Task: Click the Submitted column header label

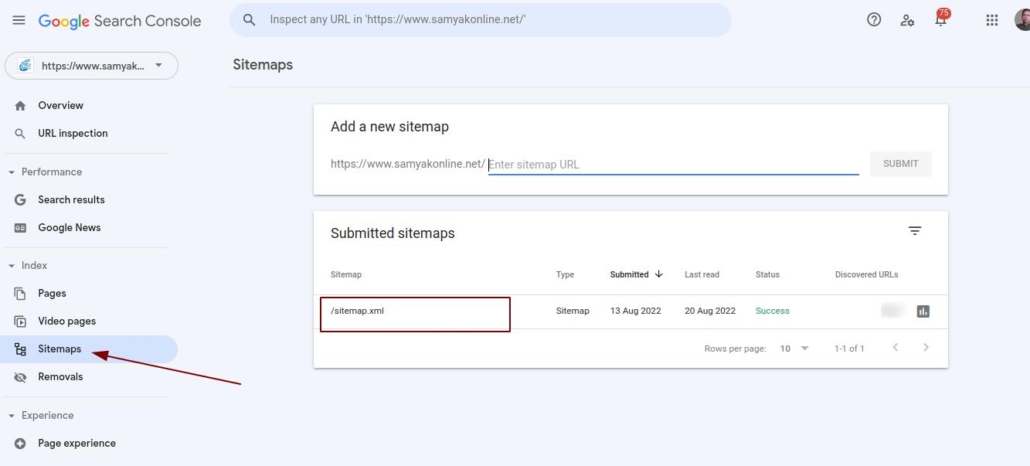Action: (629, 275)
